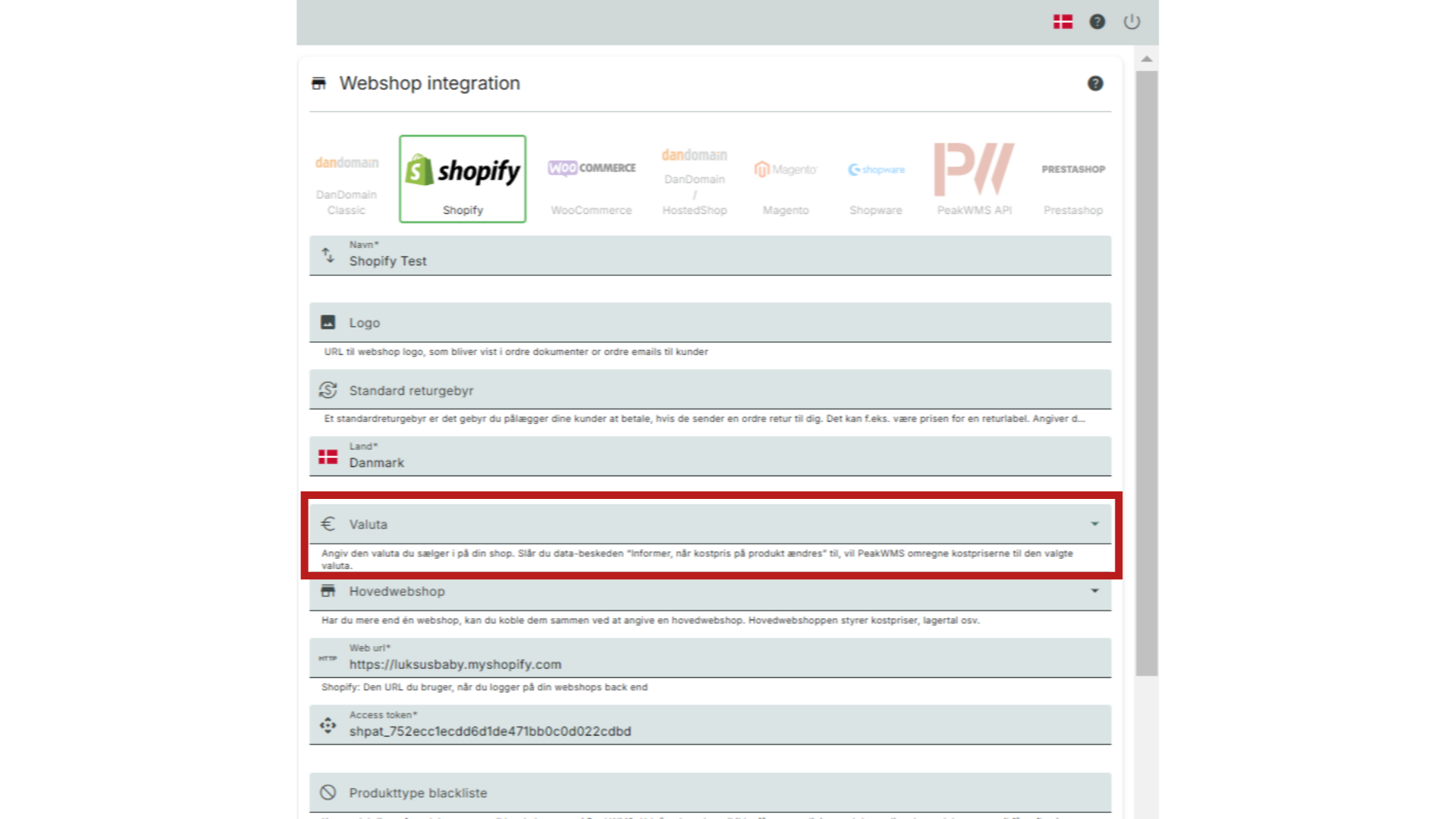Click the Danish flag in the Land field
The width and height of the screenshot is (1456, 819).
328,457
